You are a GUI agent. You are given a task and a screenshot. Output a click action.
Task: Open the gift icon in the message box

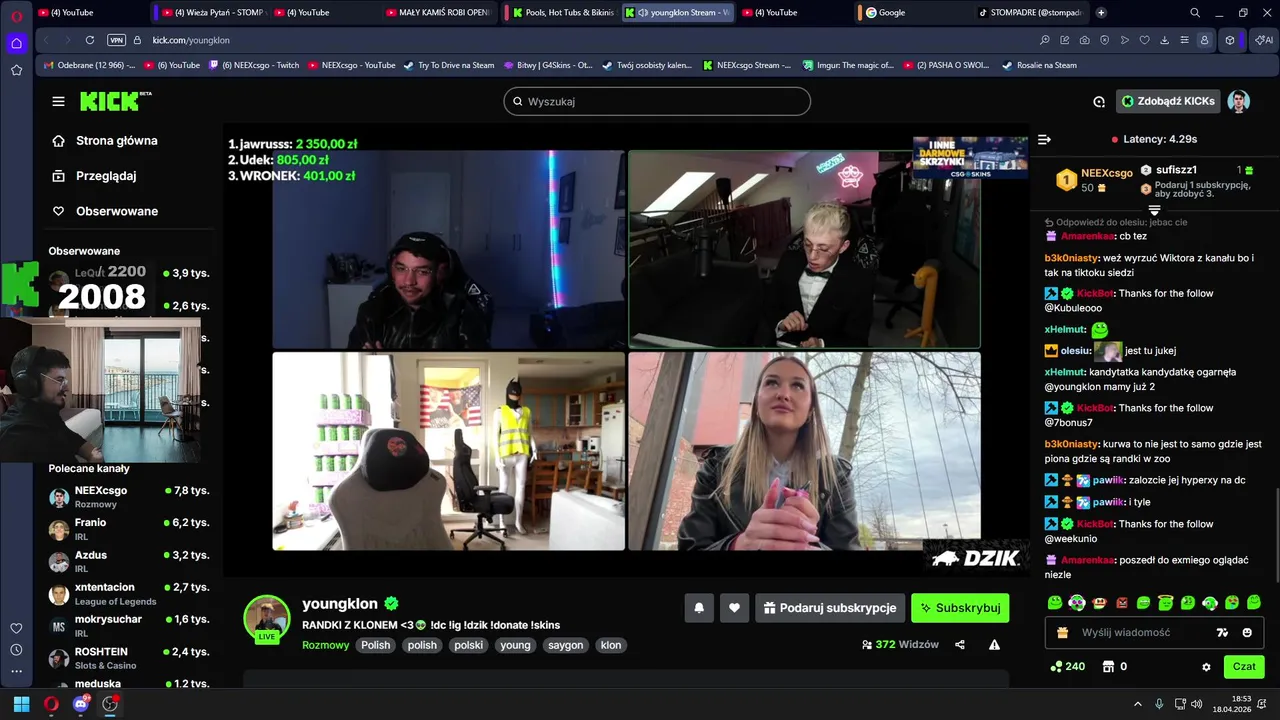click(x=1062, y=632)
